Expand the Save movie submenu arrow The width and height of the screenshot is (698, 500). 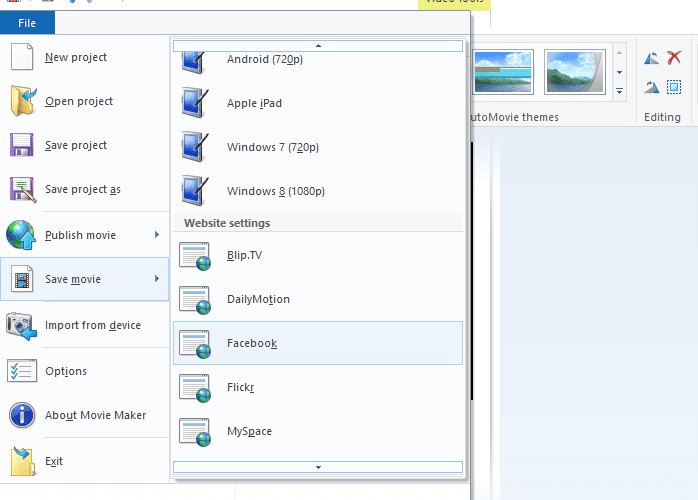pyautogui.click(x=157, y=279)
